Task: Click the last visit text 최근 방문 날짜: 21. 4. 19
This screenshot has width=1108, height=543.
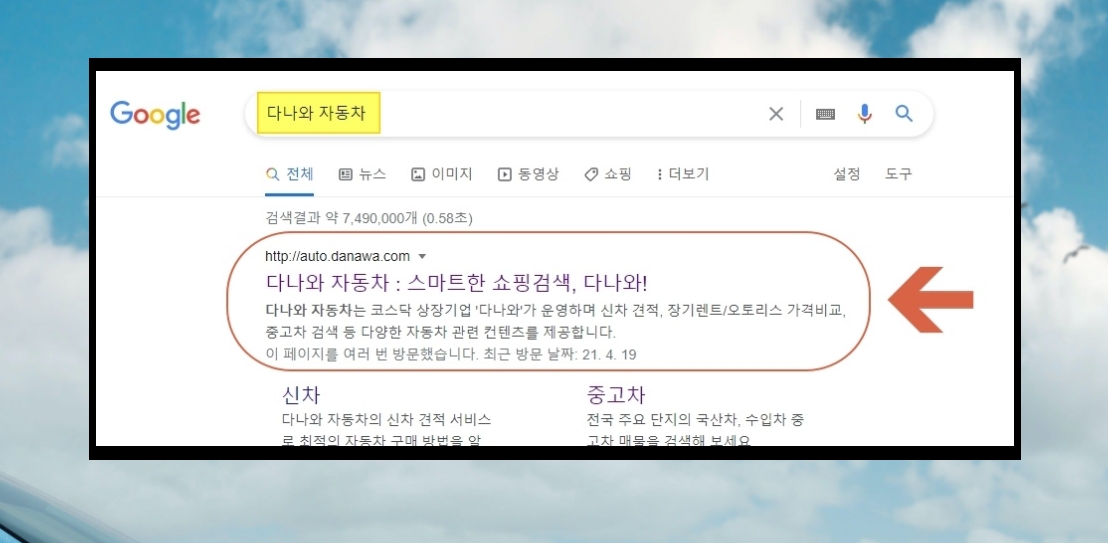Action: point(560,354)
